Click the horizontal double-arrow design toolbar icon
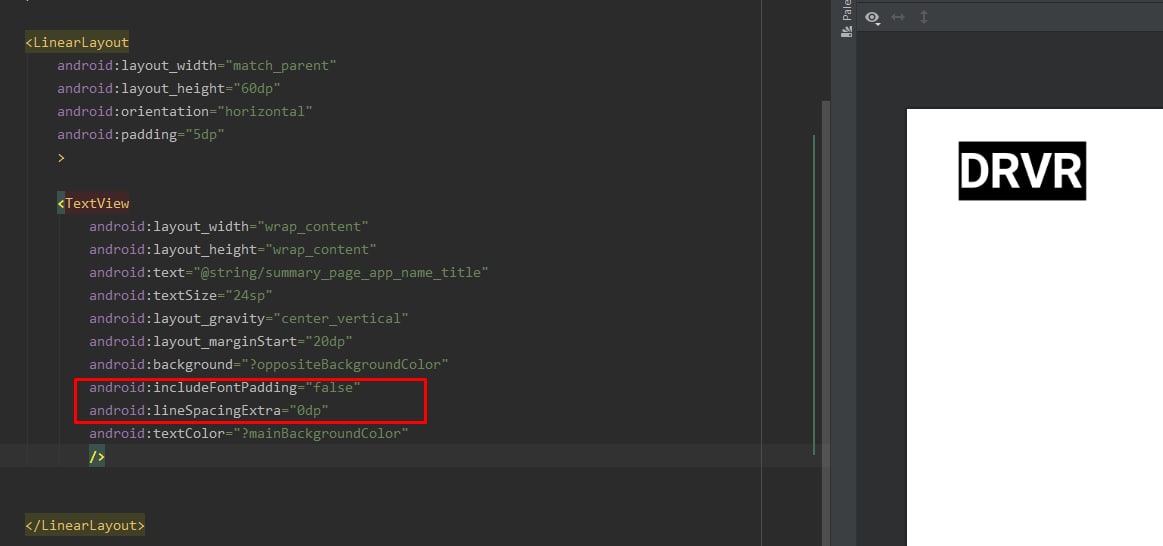Image resolution: width=1163 pixels, height=546 pixels. coord(898,16)
